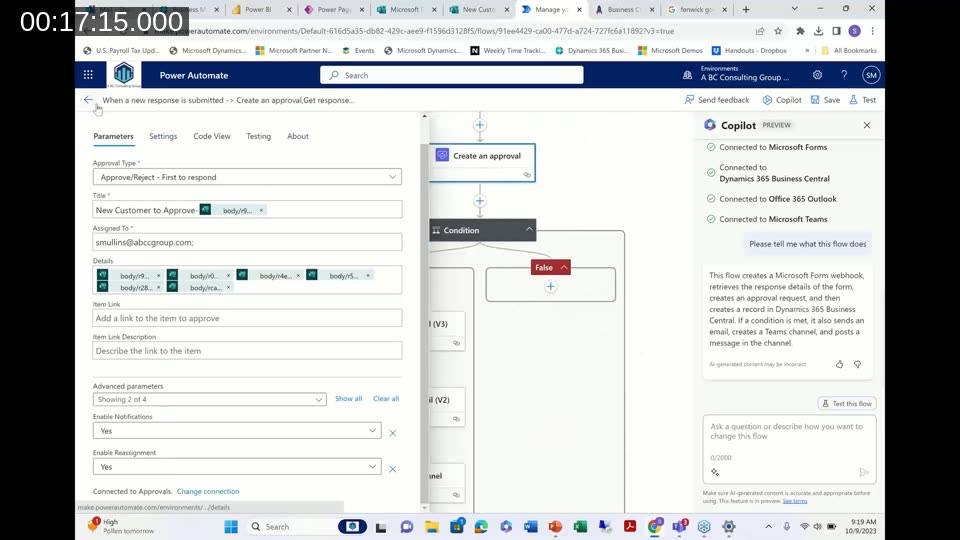Open the Enable Notifications dropdown
This screenshot has height=540, width=960.
pos(237,430)
